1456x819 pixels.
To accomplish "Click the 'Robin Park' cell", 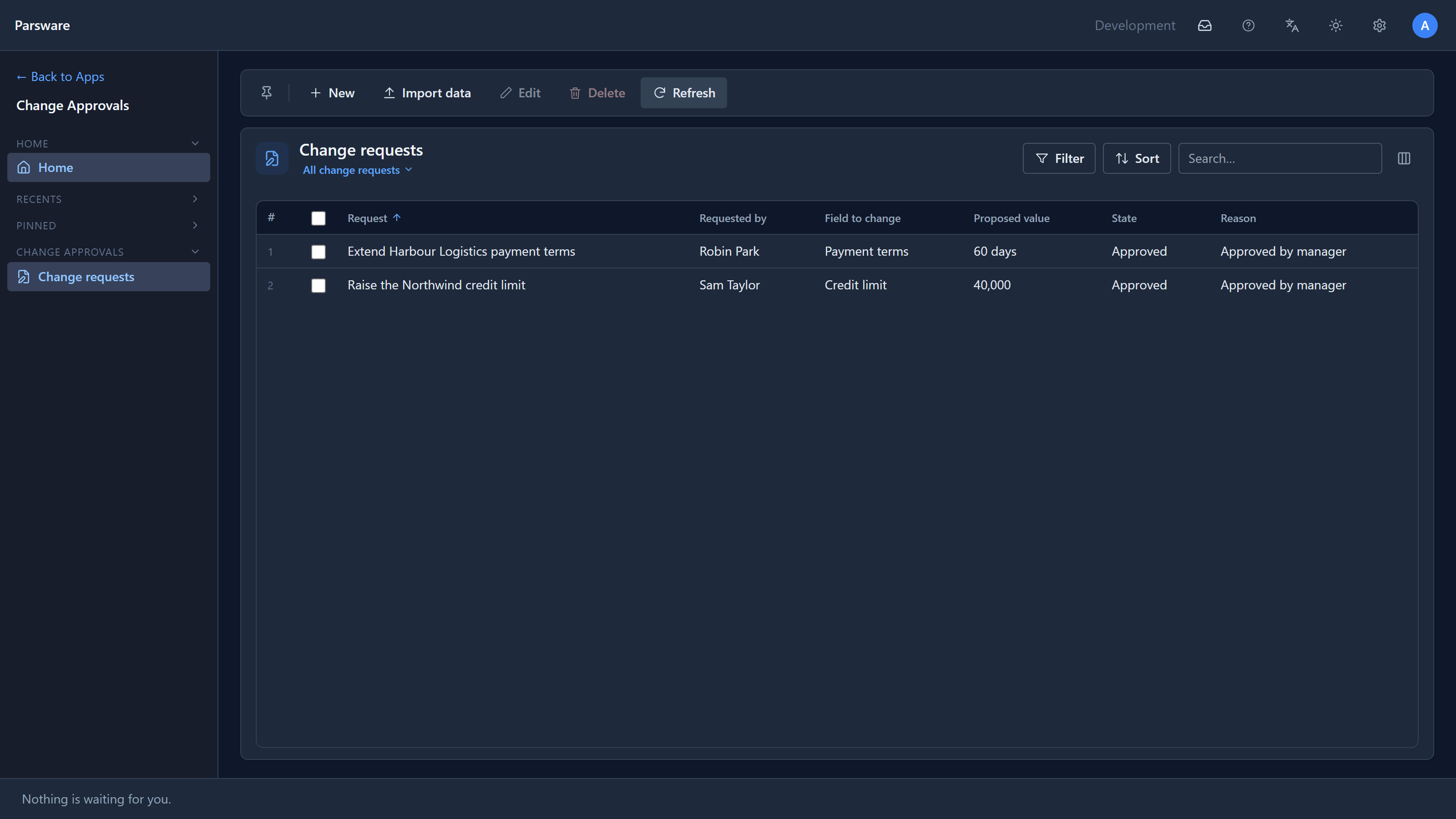I will pyautogui.click(x=729, y=251).
